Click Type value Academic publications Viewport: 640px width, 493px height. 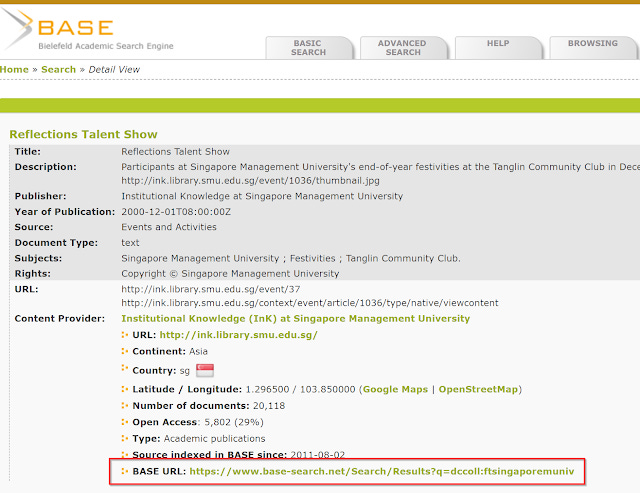(x=214, y=439)
